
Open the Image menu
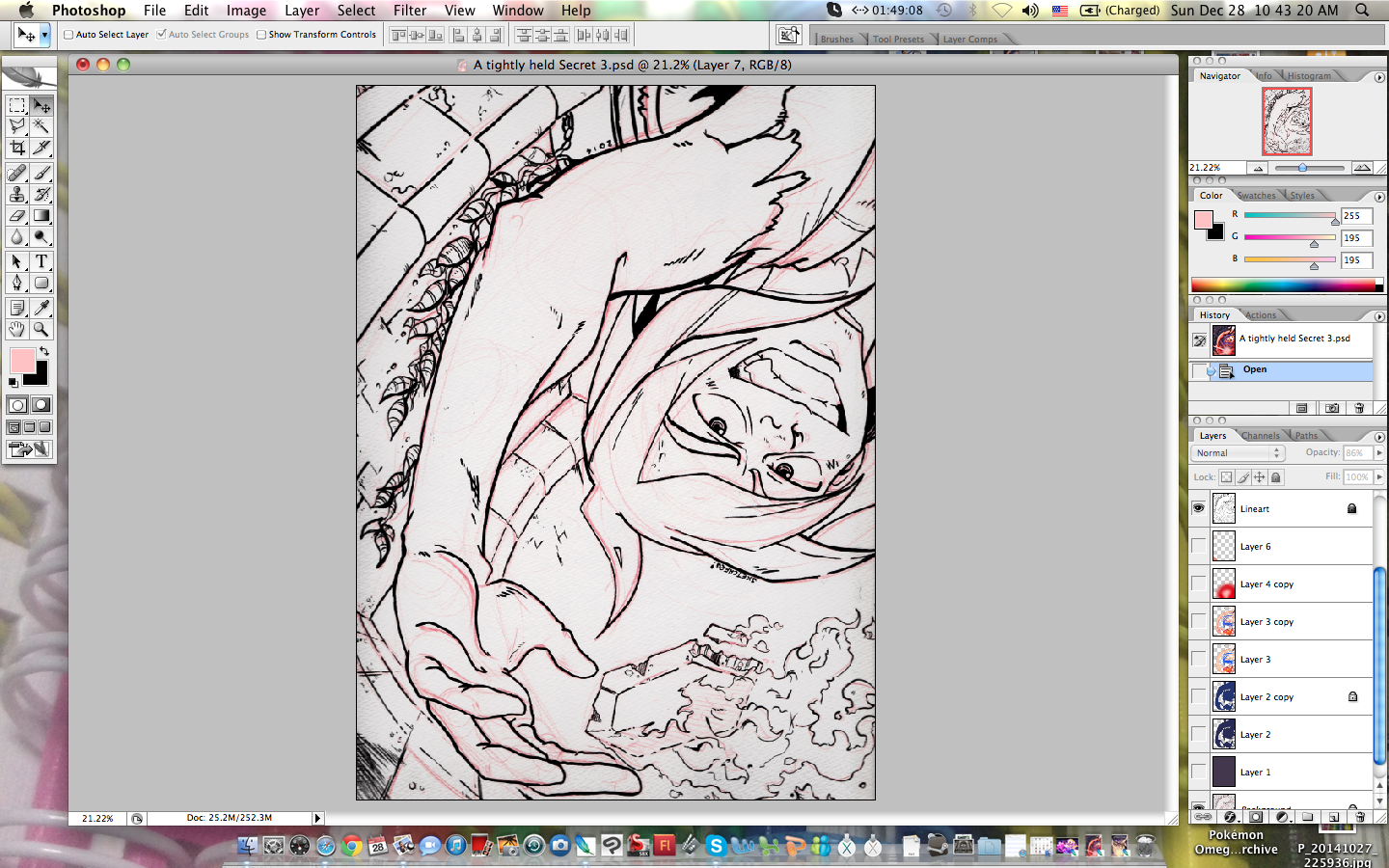(246, 10)
